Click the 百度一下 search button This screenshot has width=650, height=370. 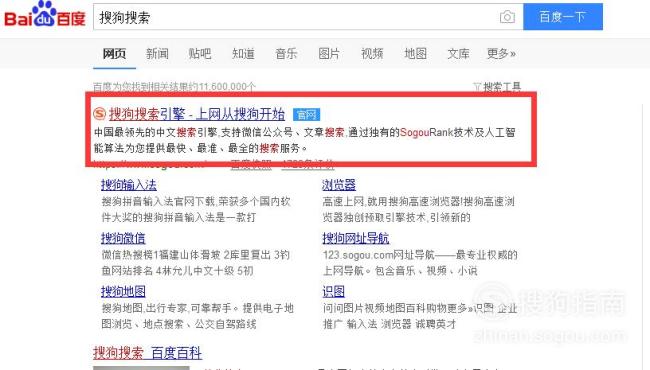(563, 17)
